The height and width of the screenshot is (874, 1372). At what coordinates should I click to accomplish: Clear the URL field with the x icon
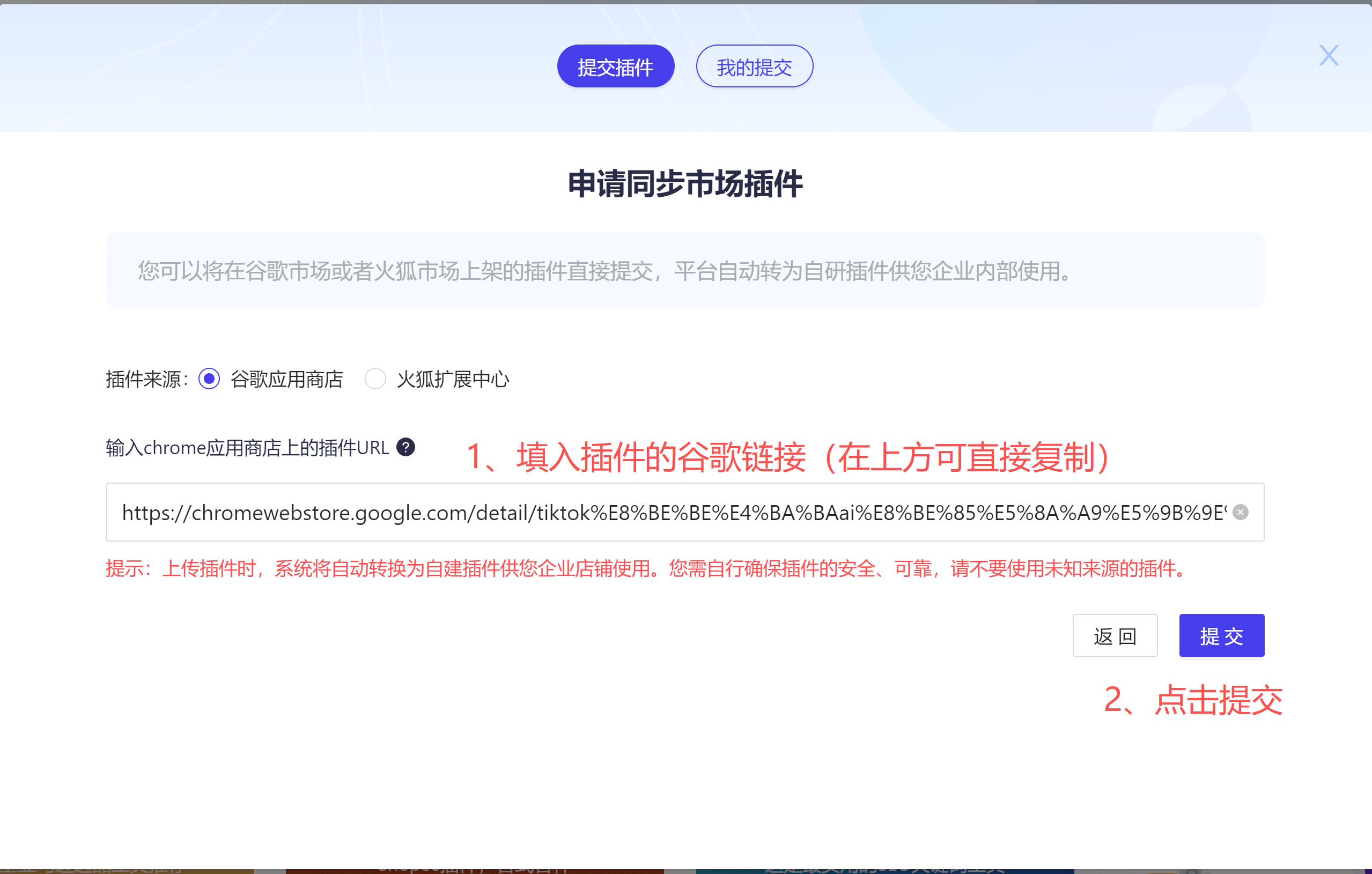click(1241, 512)
